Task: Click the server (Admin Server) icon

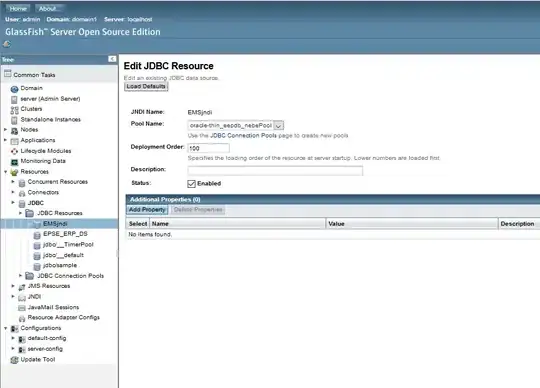Action: point(14,99)
